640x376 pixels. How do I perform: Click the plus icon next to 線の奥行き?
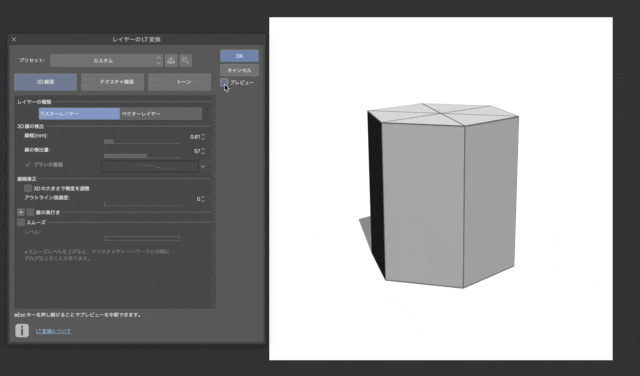pyautogui.click(x=21, y=212)
